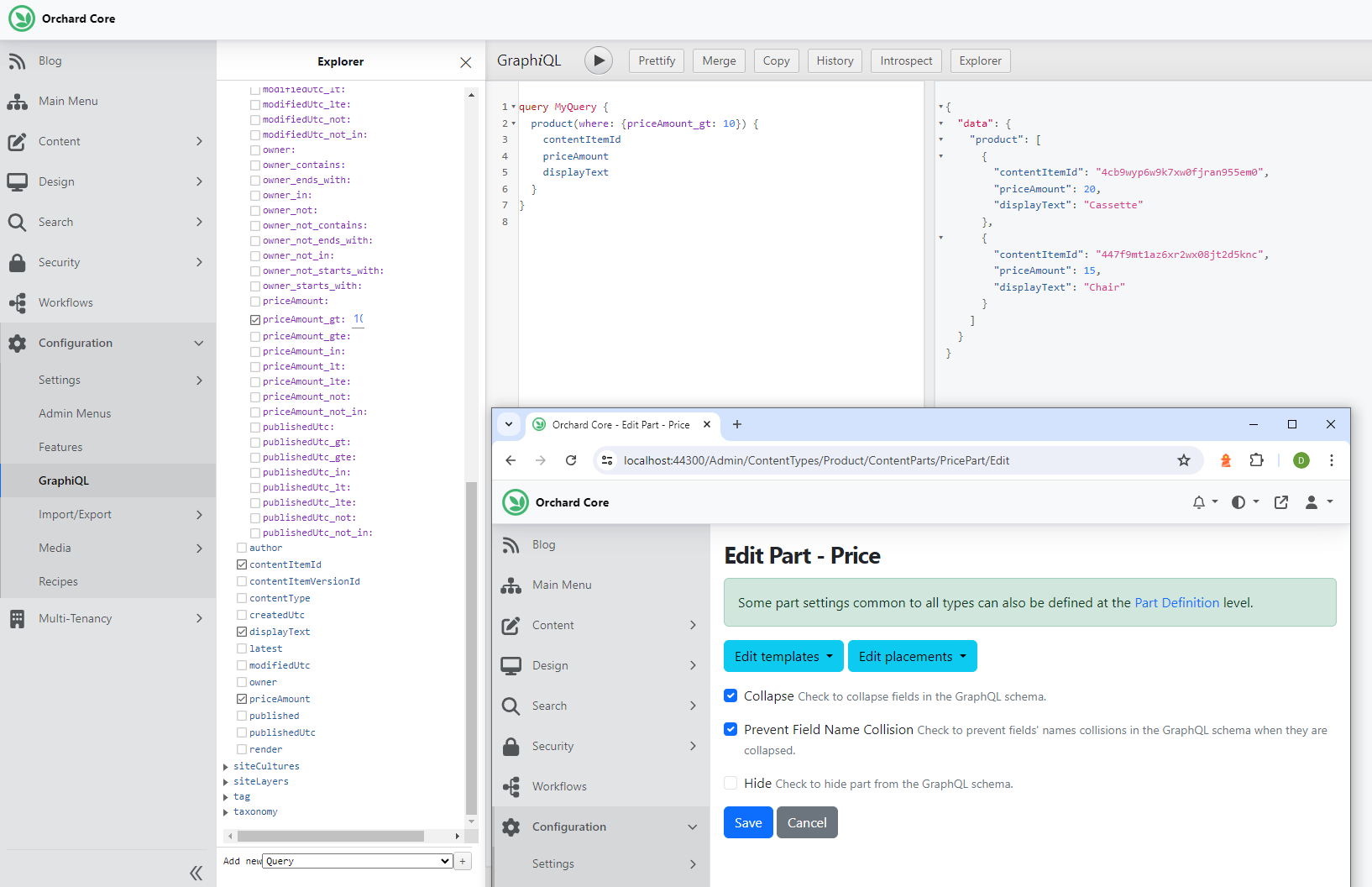This screenshot has height=887, width=1372.
Task: Expand the siteCultures node in Explorer
Action: point(226,767)
